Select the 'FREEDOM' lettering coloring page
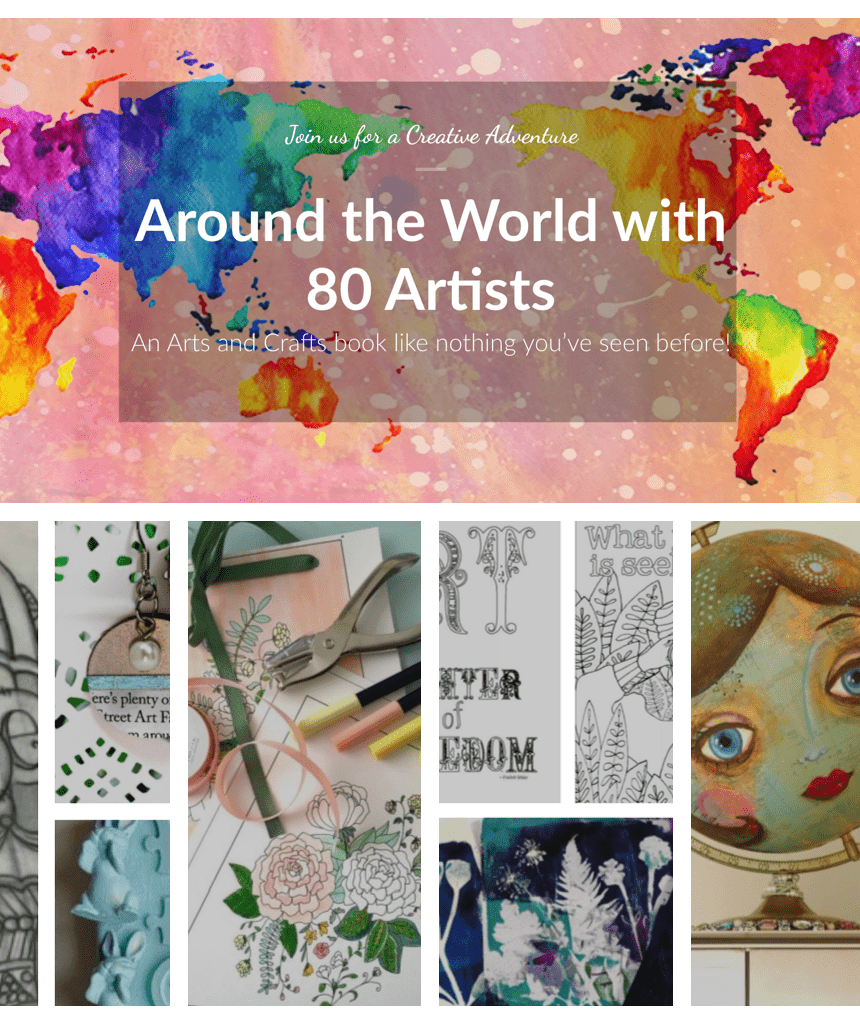Screen dimensions: 860x1024 (x=500, y=662)
